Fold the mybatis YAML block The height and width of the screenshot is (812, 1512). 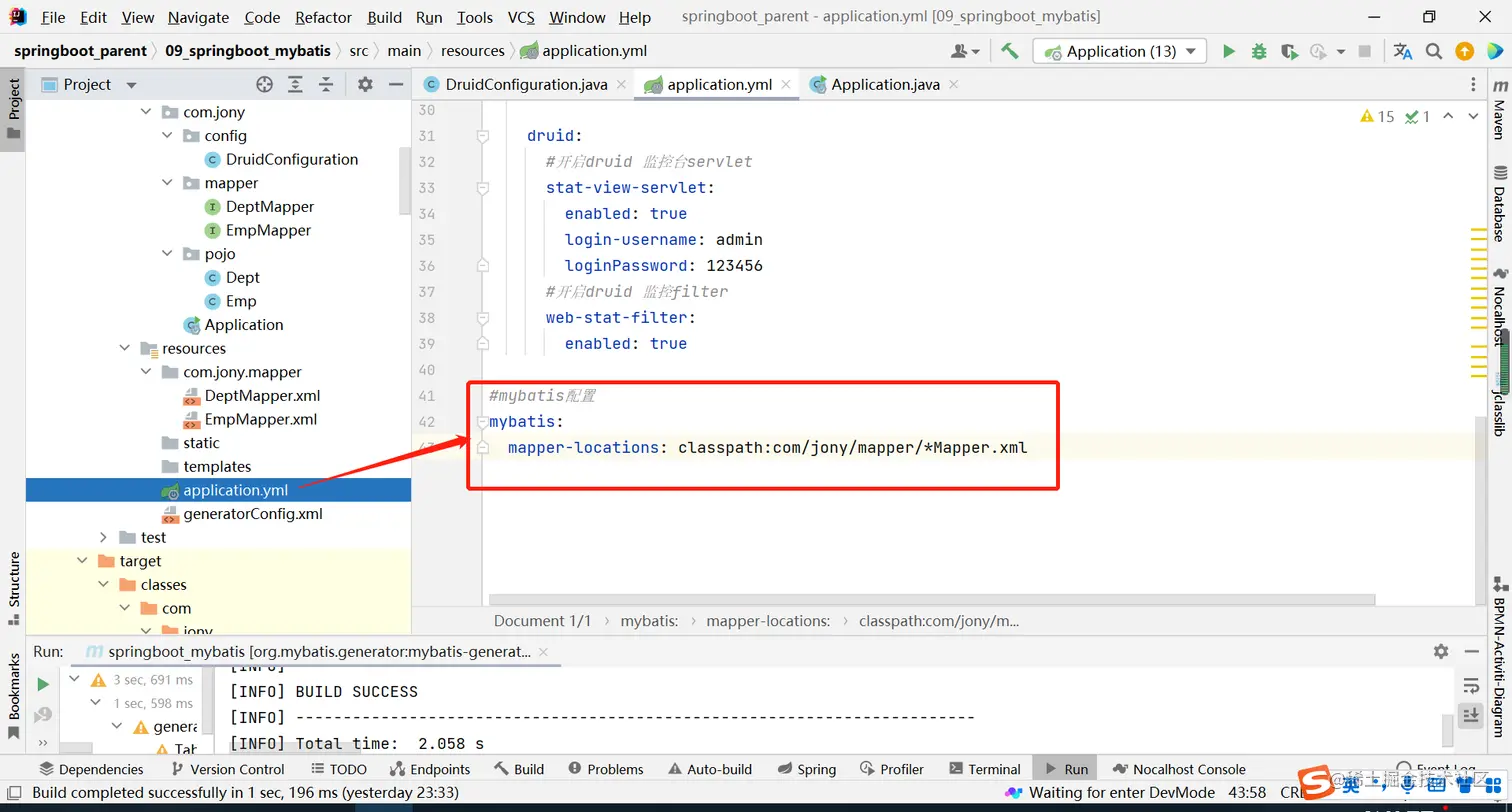coord(482,422)
